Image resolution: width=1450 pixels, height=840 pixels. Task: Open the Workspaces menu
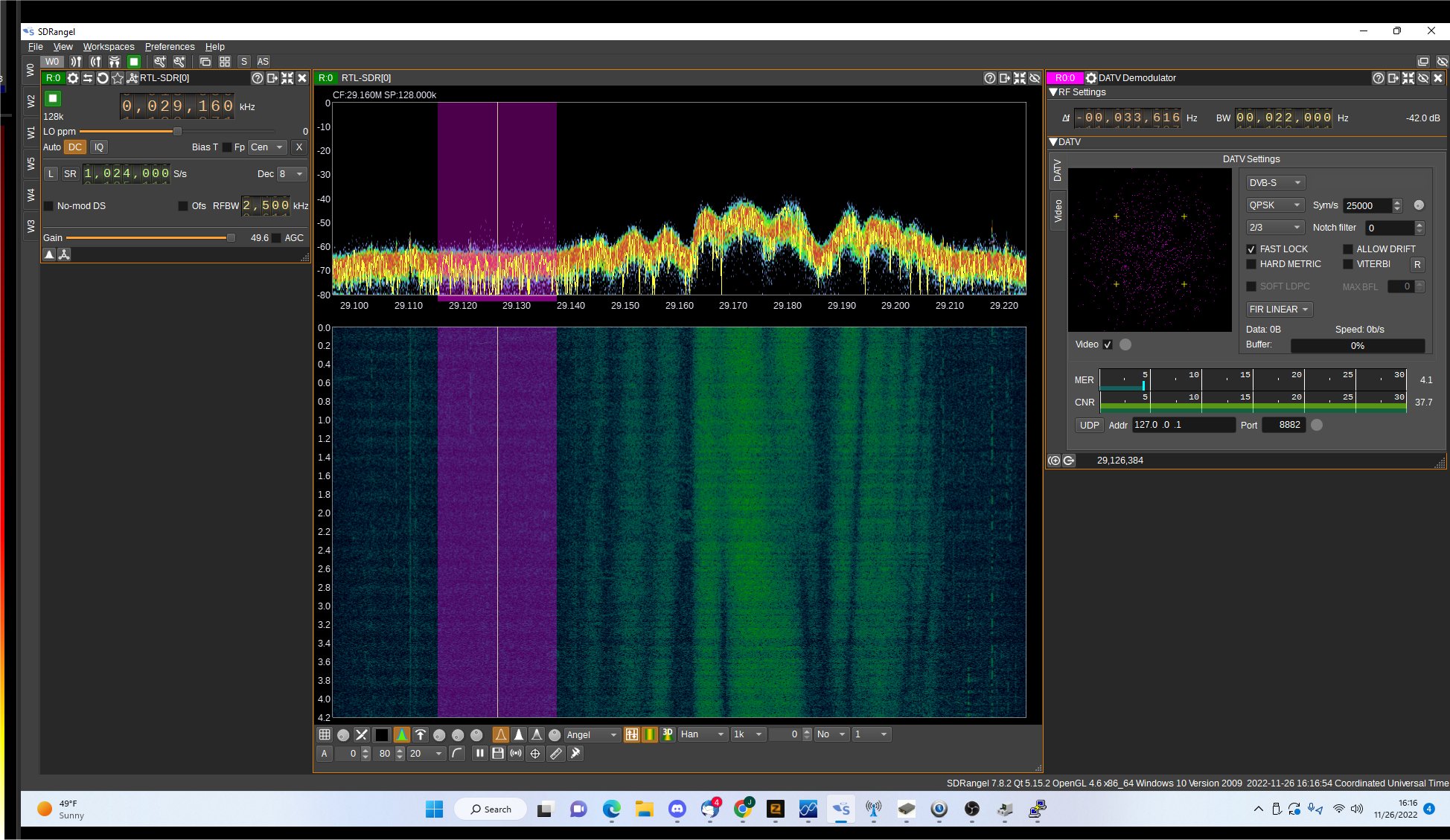click(109, 47)
